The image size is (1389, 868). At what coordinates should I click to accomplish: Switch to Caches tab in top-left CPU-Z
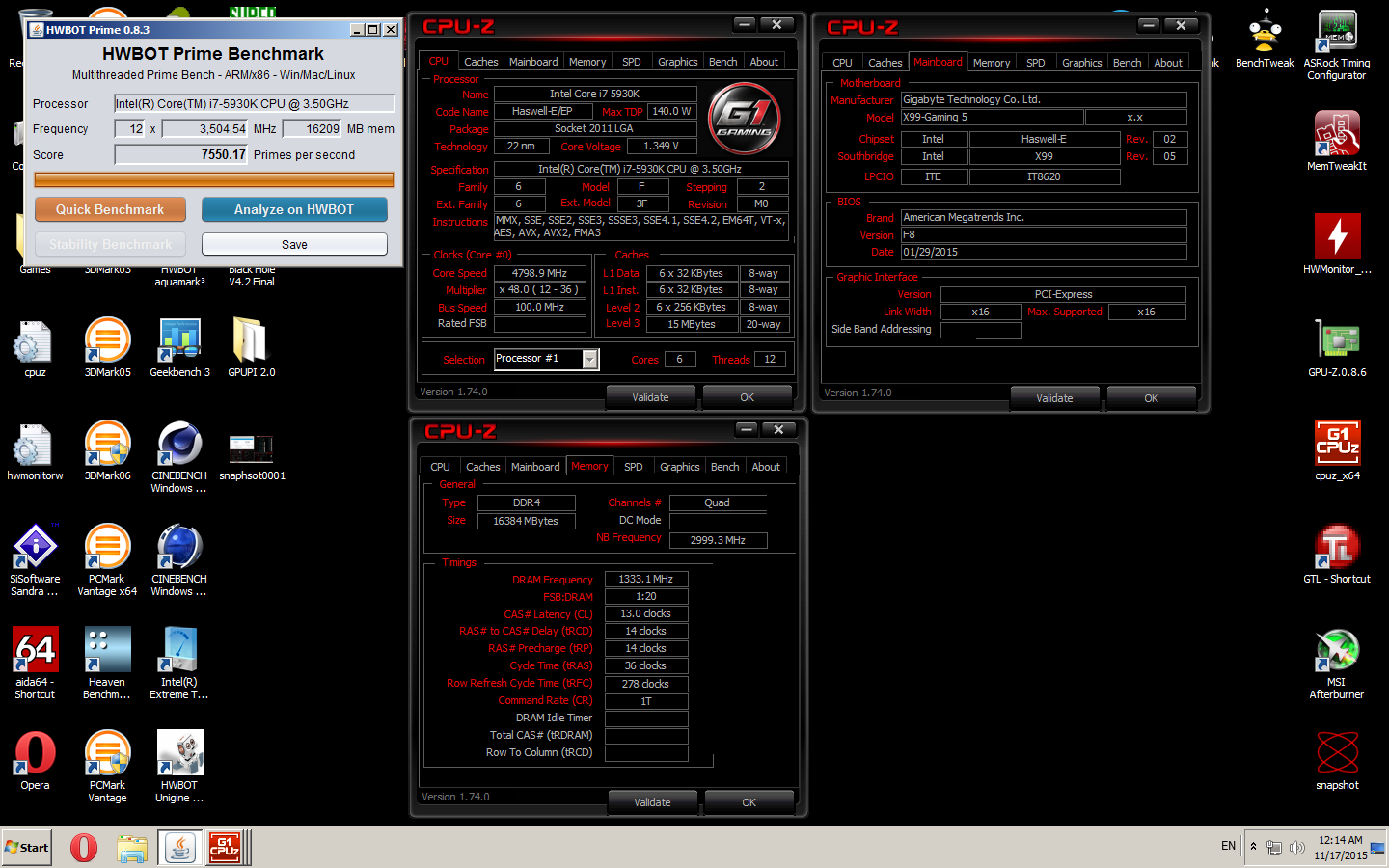[x=480, y=62]
